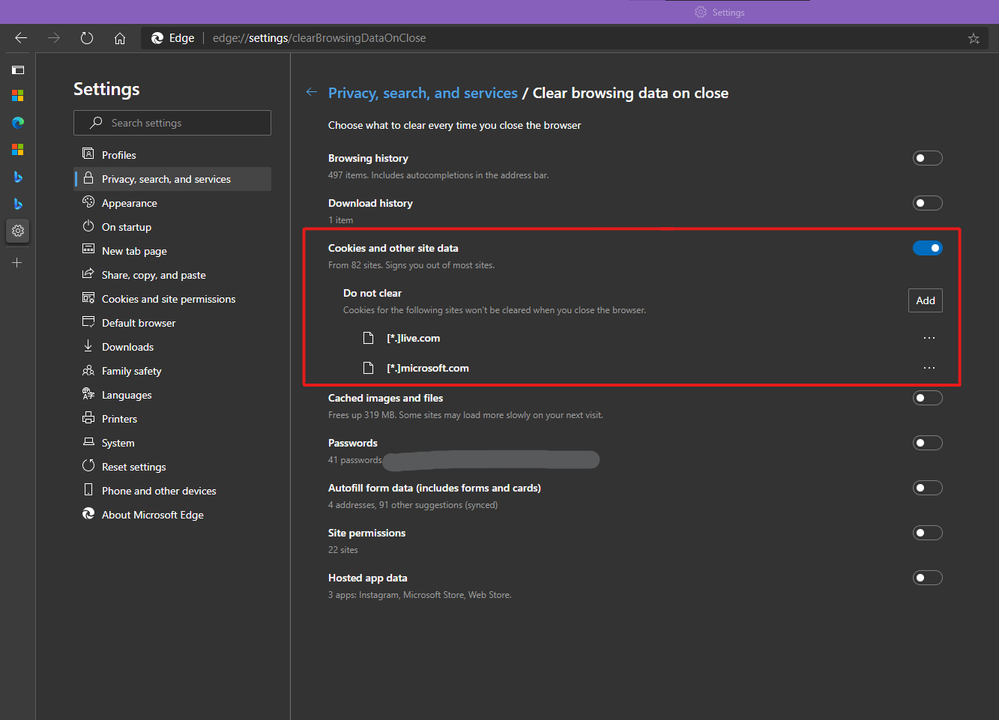The width and height of the screenshot is (999, 720).
Task: Click the Search settings input box
Action: 172,123
